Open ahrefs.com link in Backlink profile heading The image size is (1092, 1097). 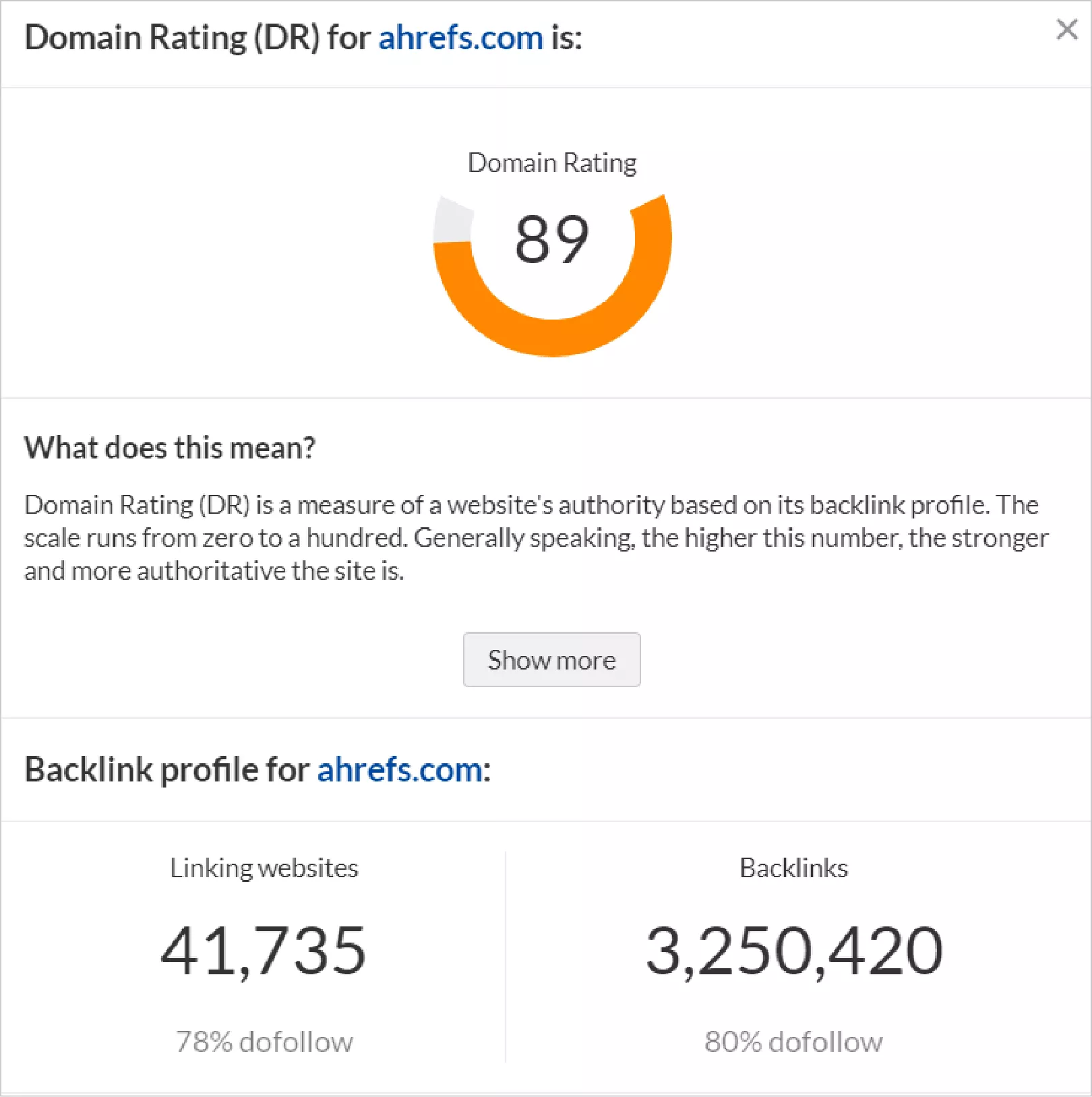tap(400, 769)
